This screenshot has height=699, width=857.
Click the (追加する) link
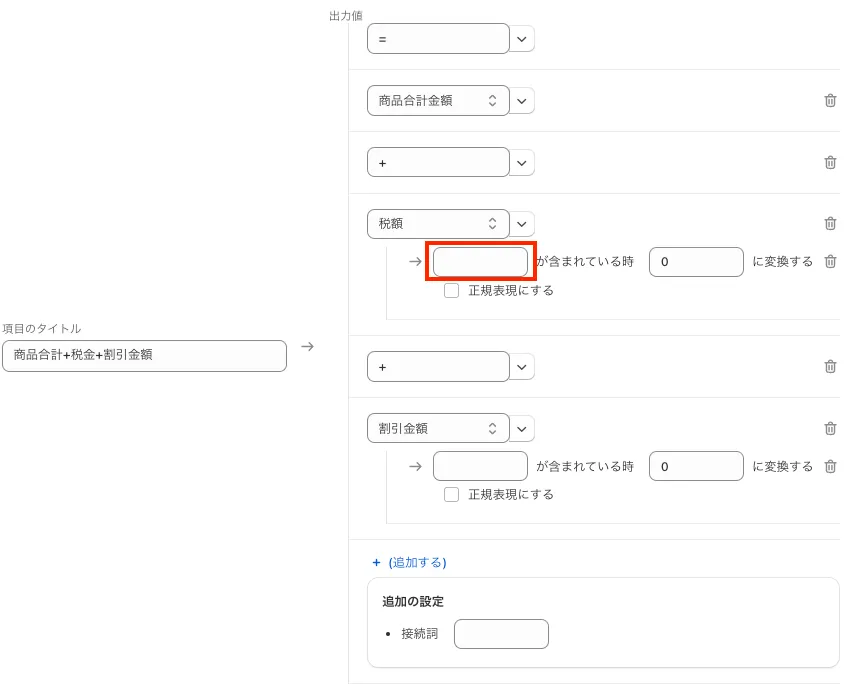(x=417, y=563)
